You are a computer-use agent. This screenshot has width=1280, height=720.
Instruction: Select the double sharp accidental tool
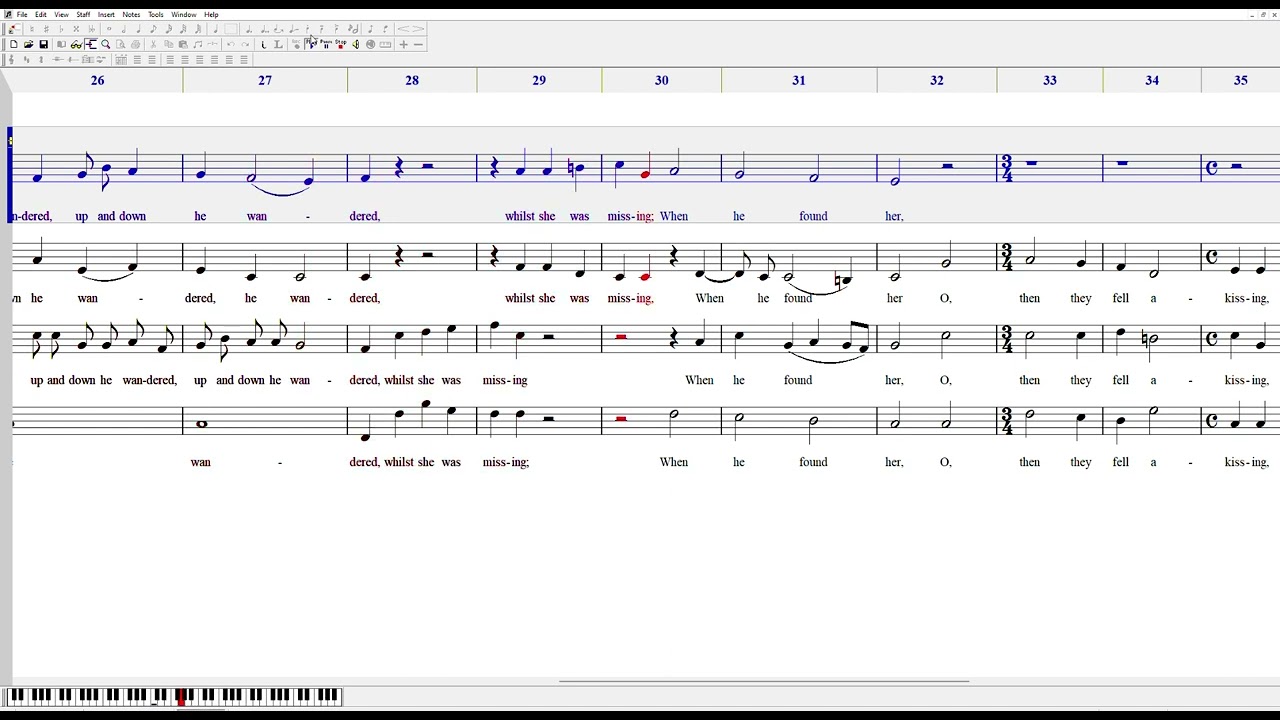tap(76, 29)
